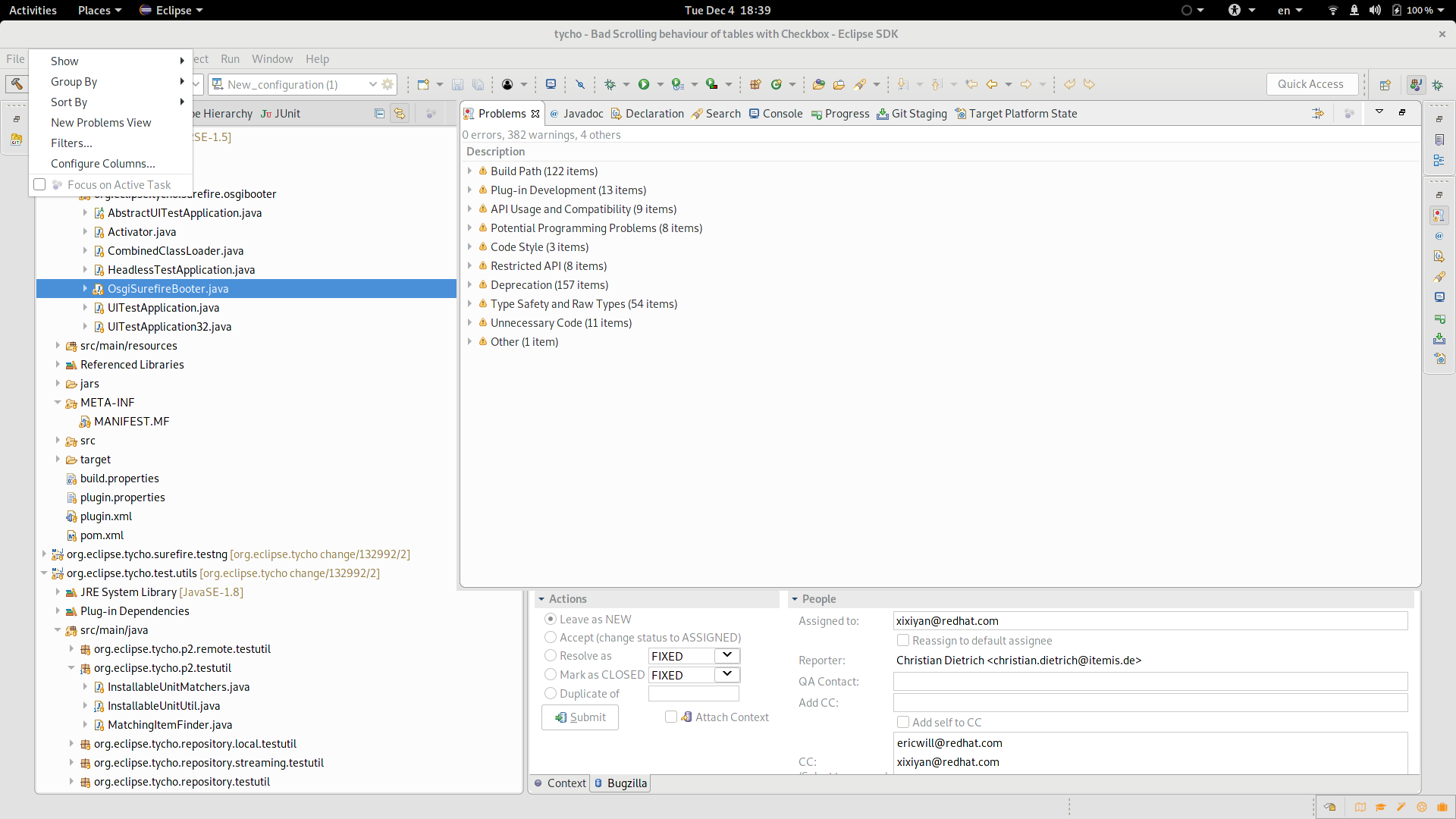Toggle Focus on Active Task checkbox
1456x819 pixels.
(x=39, y=184)
